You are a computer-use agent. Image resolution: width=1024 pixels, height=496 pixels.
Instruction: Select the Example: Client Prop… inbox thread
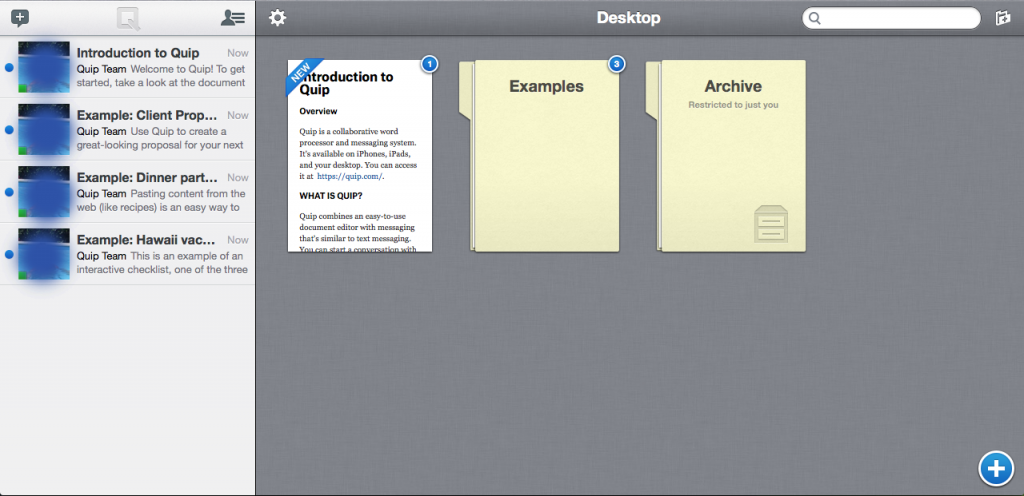[127, 129]
